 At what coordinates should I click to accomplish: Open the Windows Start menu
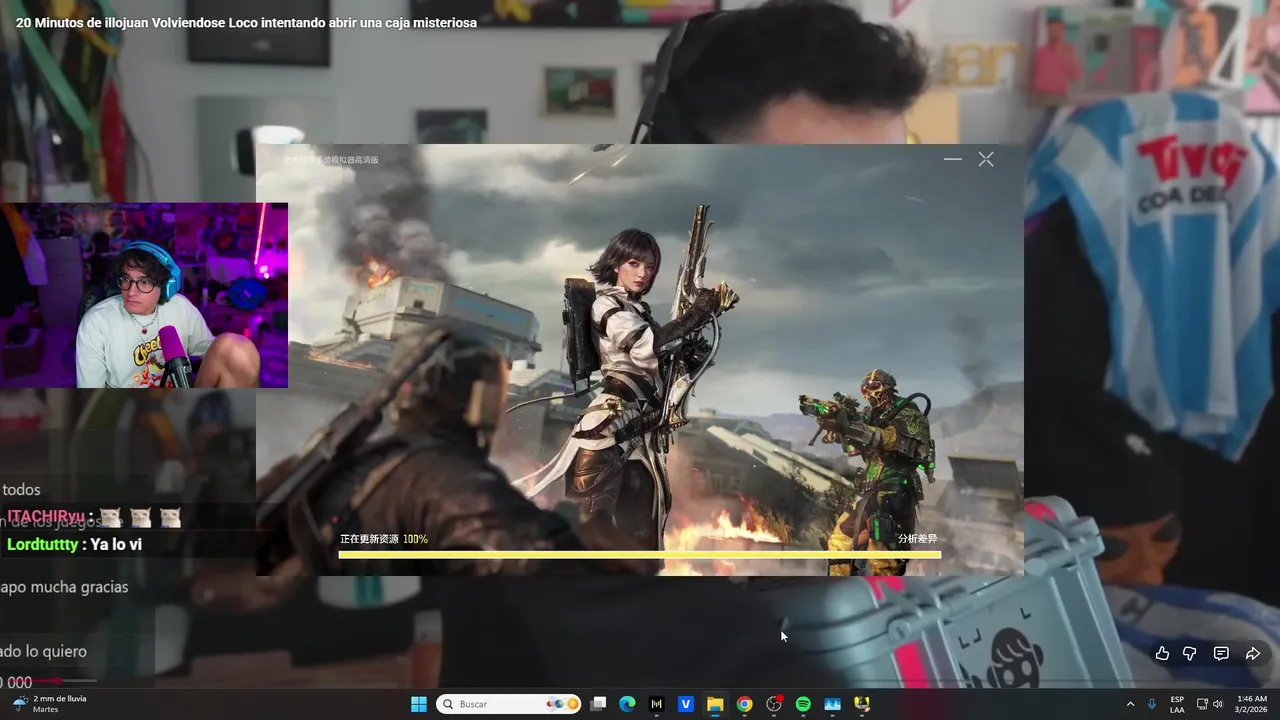tap(419, 704)
